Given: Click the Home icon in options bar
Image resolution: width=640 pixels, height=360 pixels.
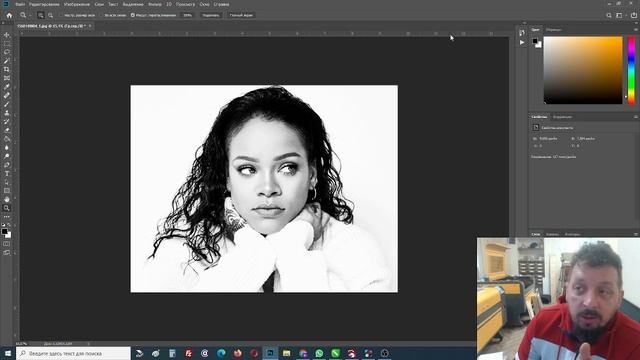Looking at the screenshot, I should pos(9,15).
